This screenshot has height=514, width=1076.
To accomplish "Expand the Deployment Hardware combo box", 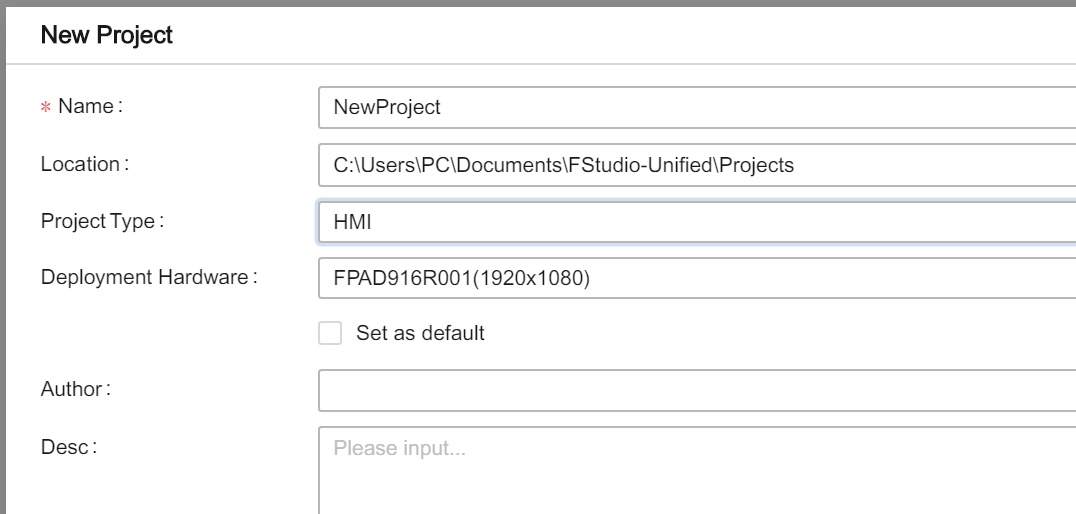I will coord(697,278).
